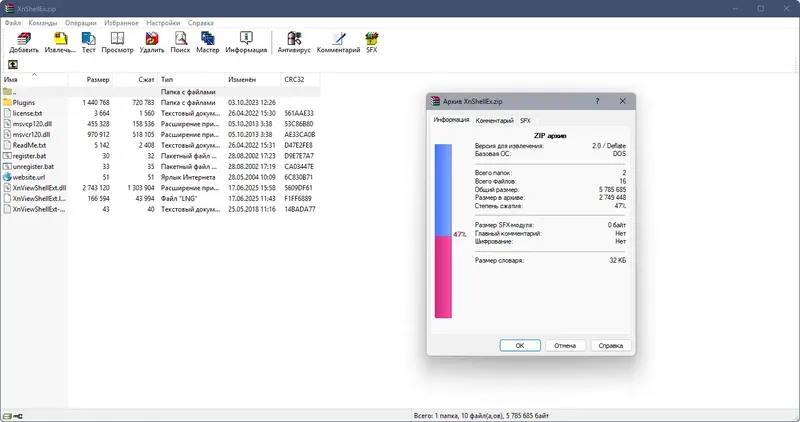Click the type text Файл "LNG"
The image size is (800, 422).
[x=179, y=198]
